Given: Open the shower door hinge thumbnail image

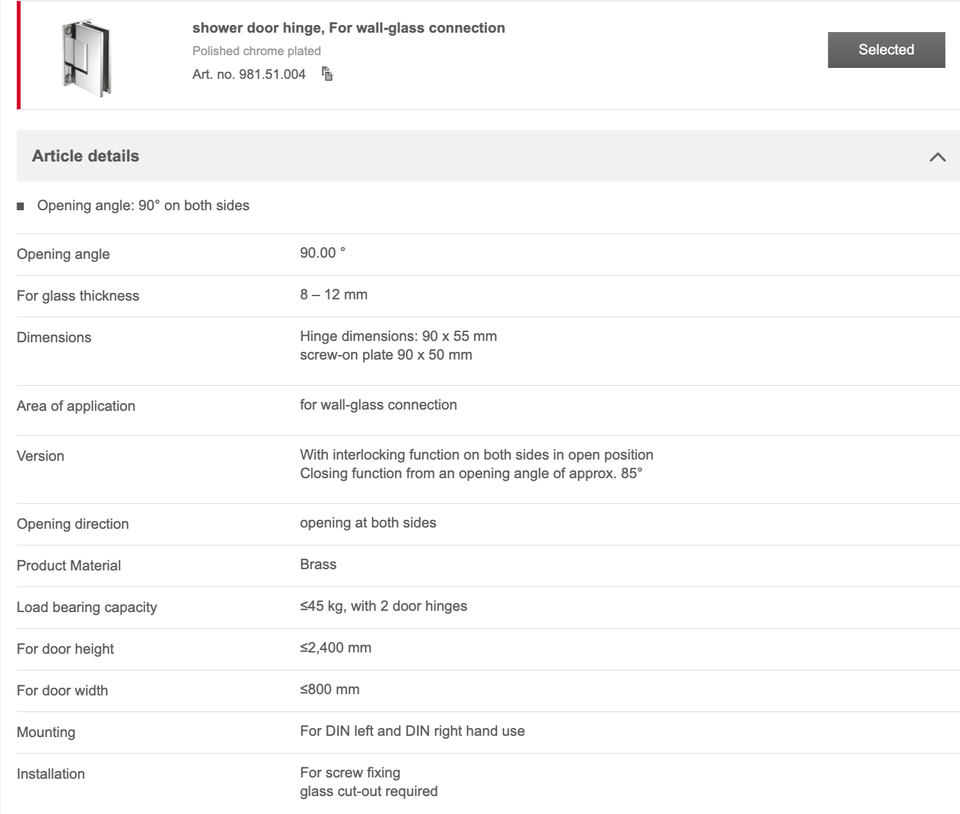Looking at the screenshot, I should (86, 56).
